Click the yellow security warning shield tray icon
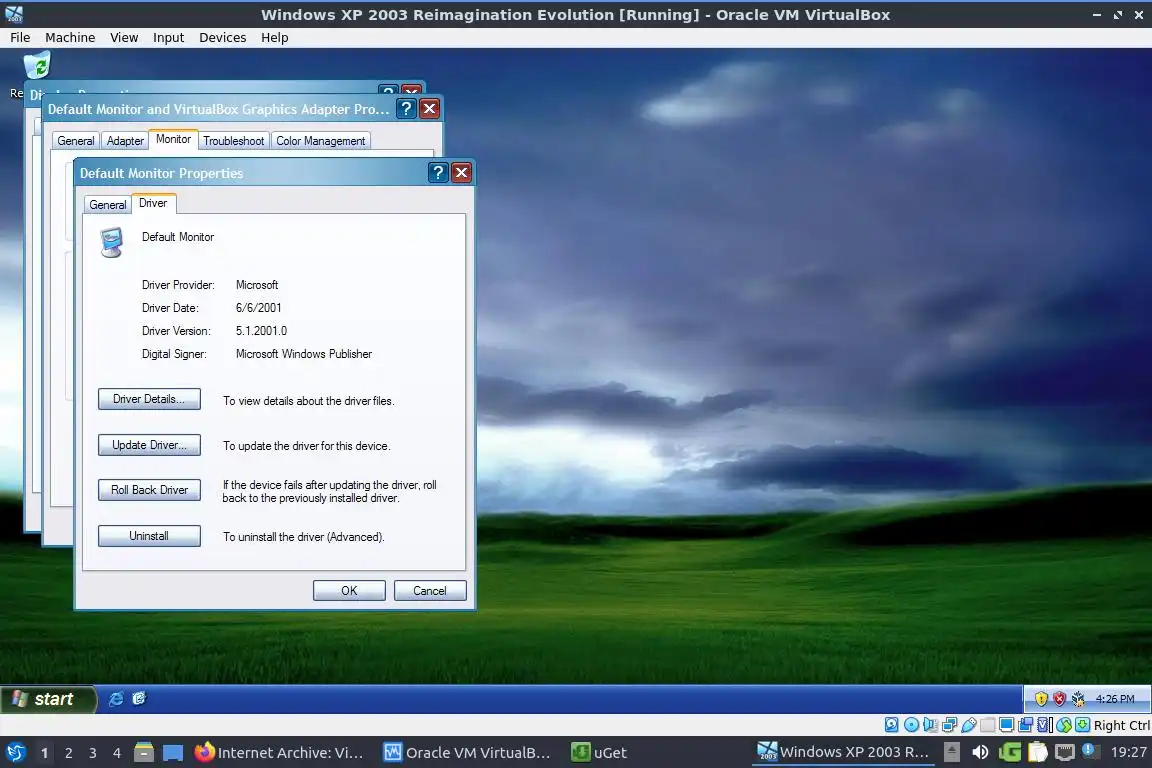Image resolution: width=1152 pixels, height=768 pixels. point(1040,699)
